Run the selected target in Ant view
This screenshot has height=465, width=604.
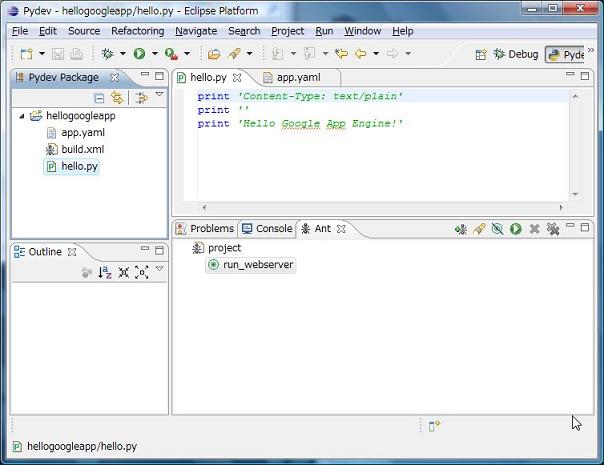[516, 229]
